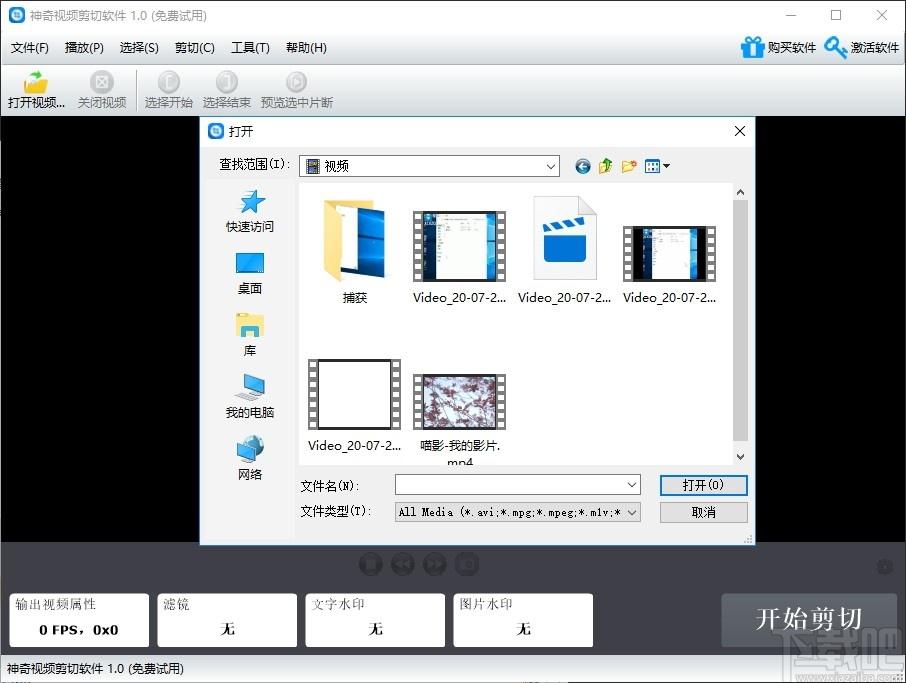The image size is (906, 683).
Task: Click the file list scrollbar up arrow
Action: tap(740, 192)
